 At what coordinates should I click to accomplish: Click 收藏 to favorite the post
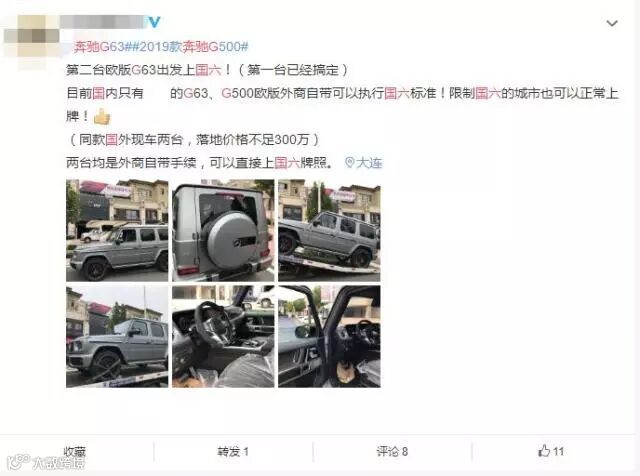(x=75, y=451)
